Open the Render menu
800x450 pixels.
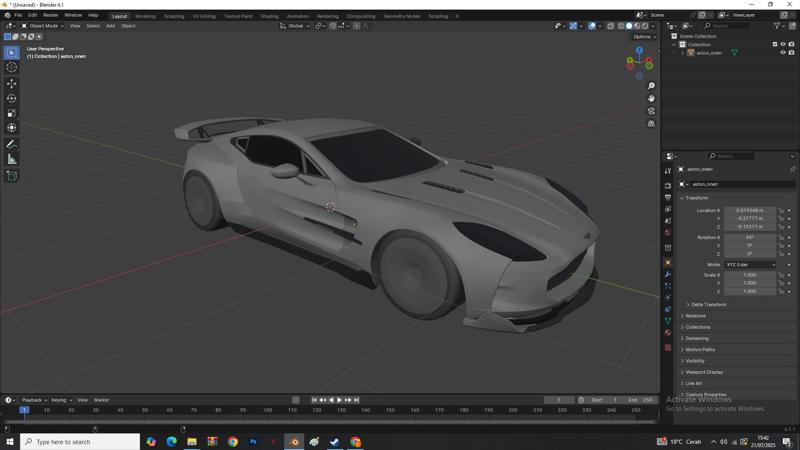point(51,16)
